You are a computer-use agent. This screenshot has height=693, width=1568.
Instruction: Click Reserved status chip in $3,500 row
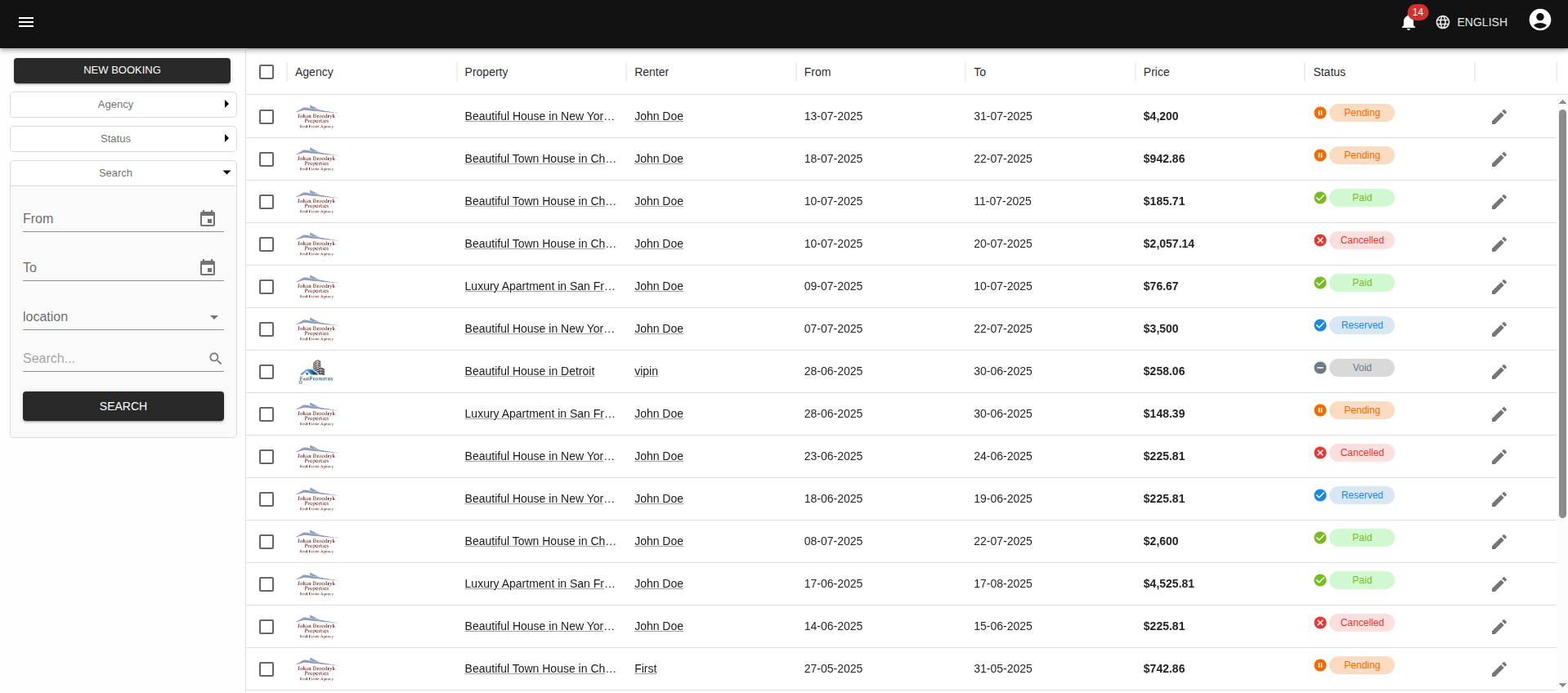tap(1362, 325)
